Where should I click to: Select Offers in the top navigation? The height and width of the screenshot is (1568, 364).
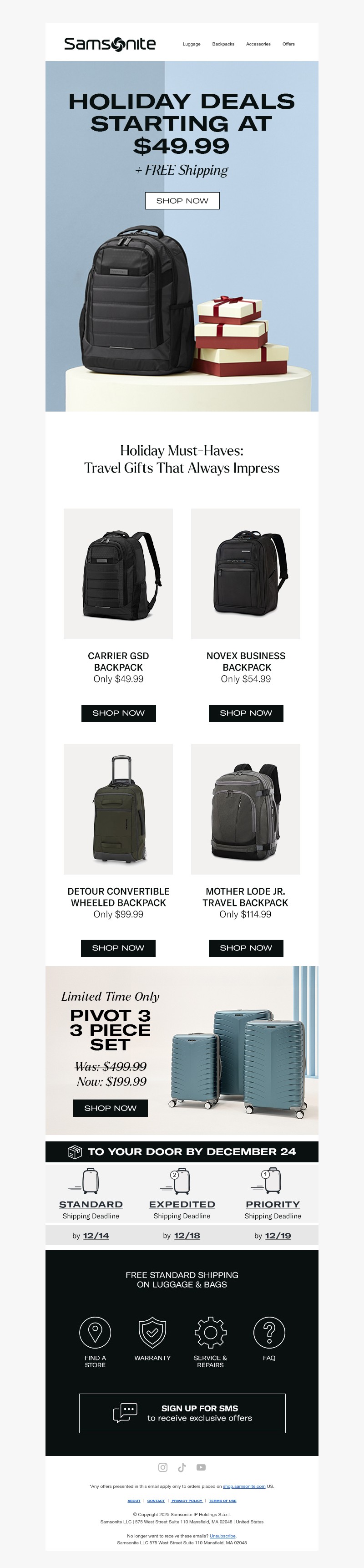click(x=288, y=44)
